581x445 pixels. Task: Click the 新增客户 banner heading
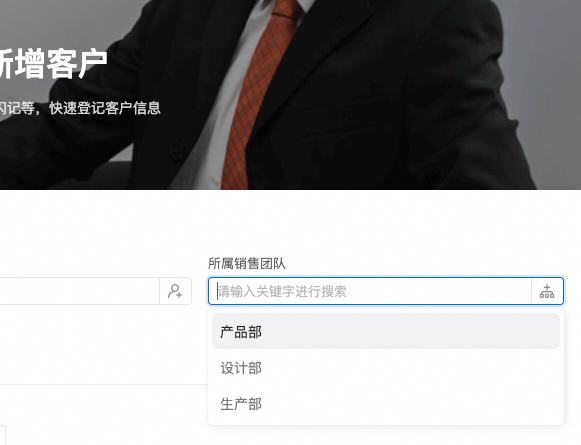pos(54,64)
